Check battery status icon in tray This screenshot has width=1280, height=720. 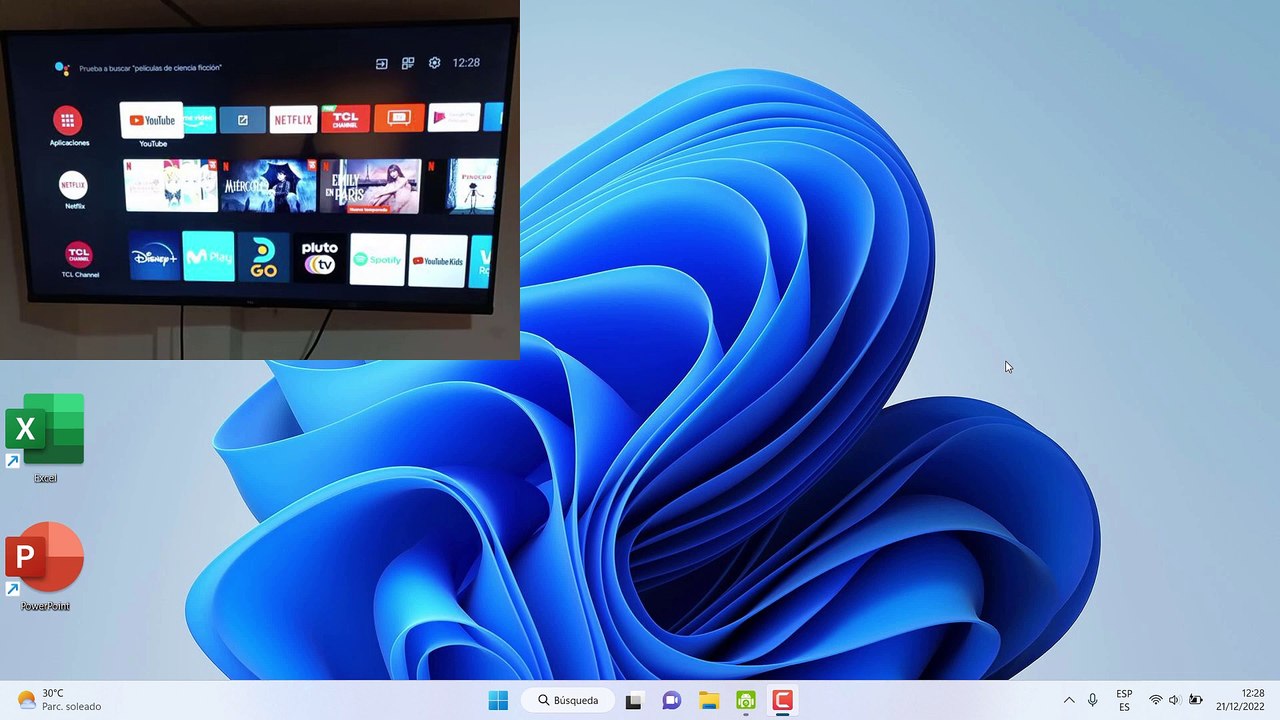tap(1195, 700)
